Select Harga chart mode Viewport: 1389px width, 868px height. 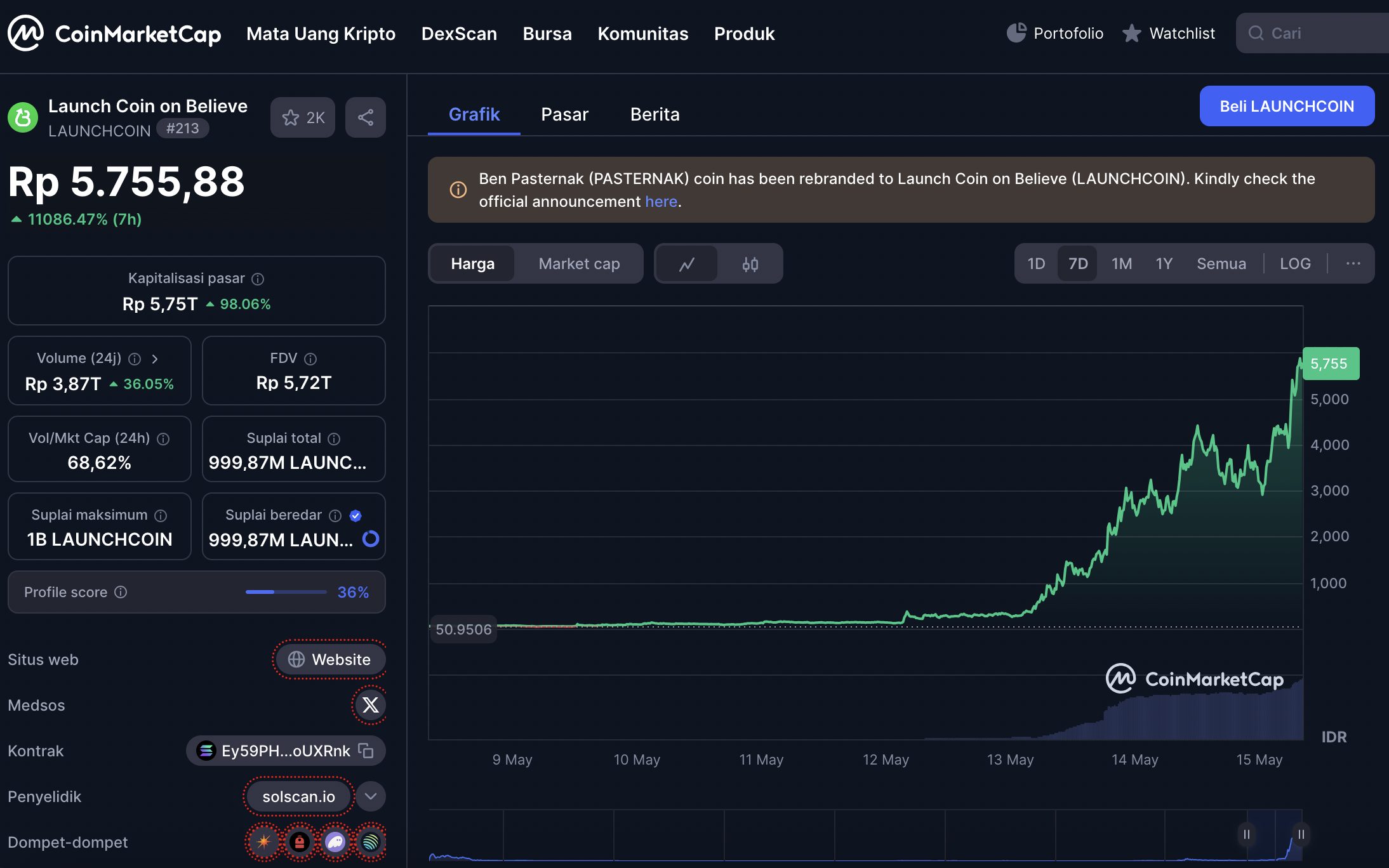coord(472,263)
